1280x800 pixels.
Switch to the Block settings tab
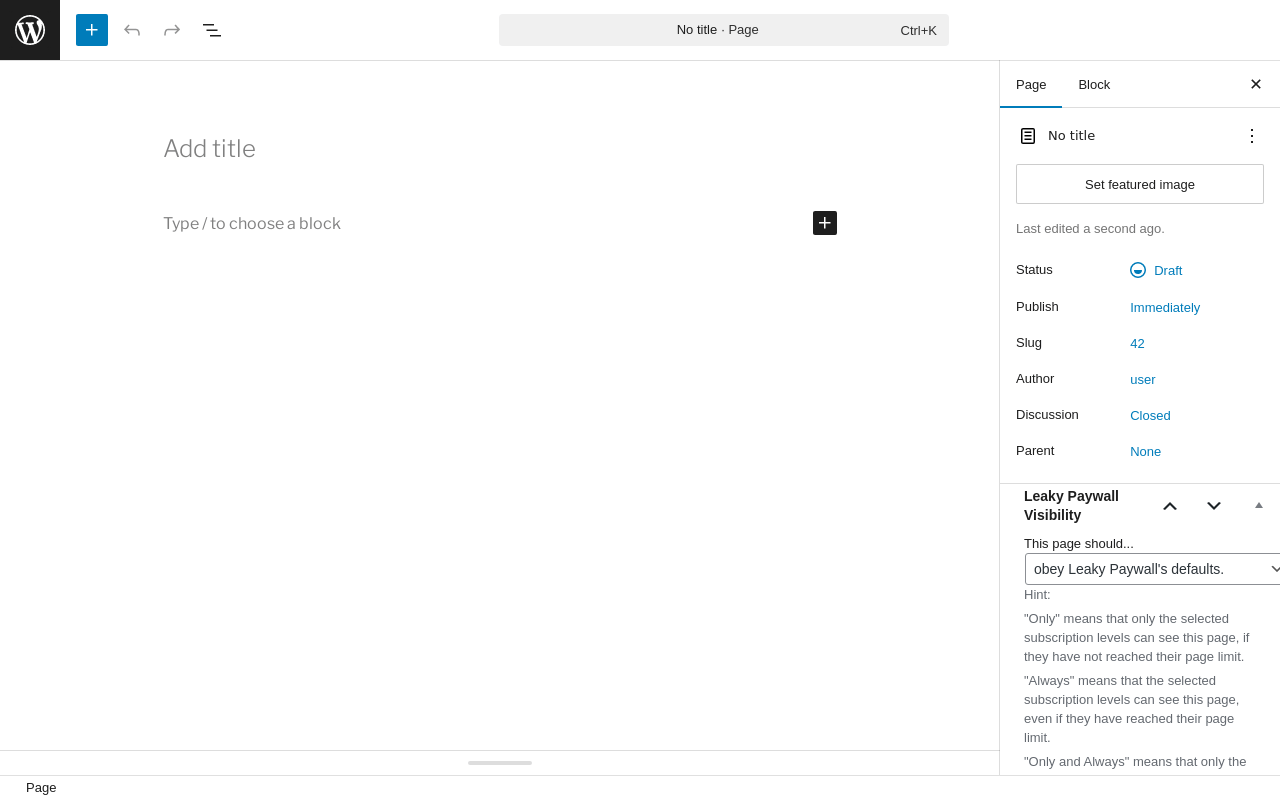(1094, 84)
